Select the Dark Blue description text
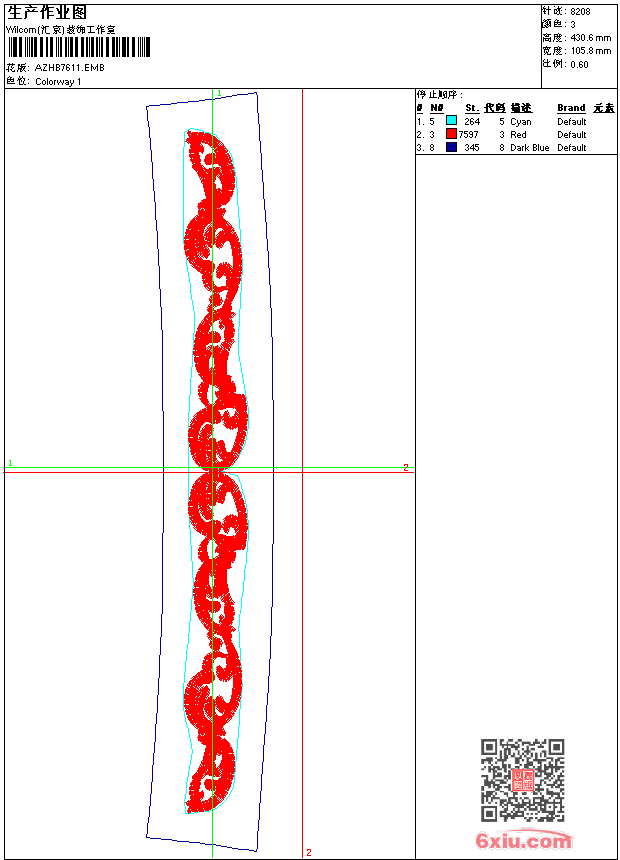Screen dimensions: 620x860 point(529,148)
